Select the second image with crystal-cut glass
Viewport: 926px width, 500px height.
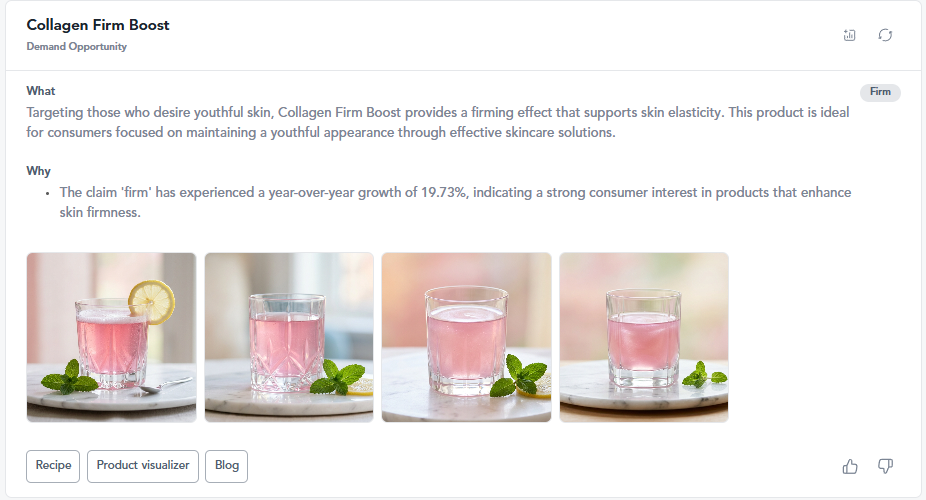pos(289,338)
